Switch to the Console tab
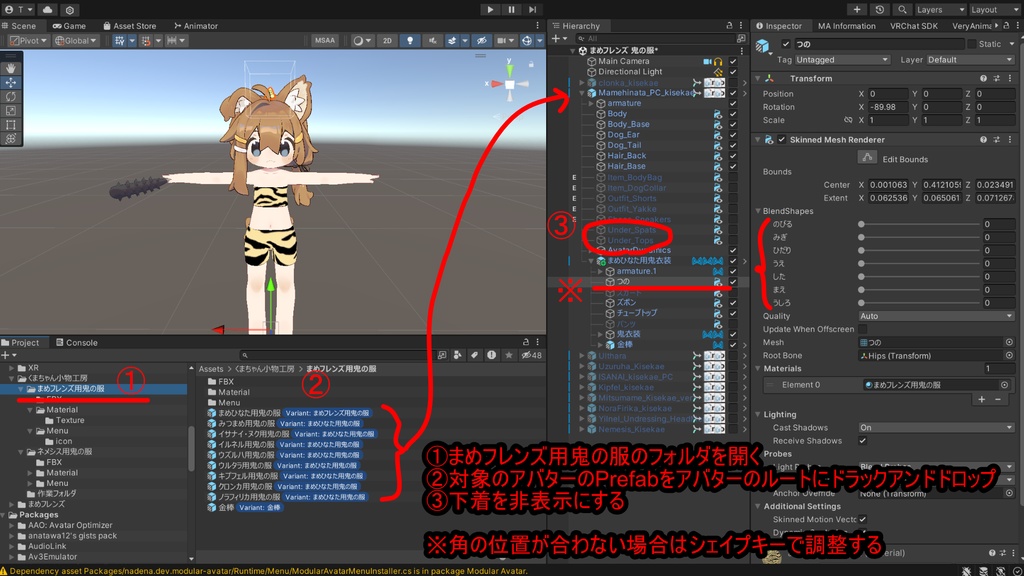This screenshot has height=576, width=1024. pyautogui.click(x=77, y=342)
